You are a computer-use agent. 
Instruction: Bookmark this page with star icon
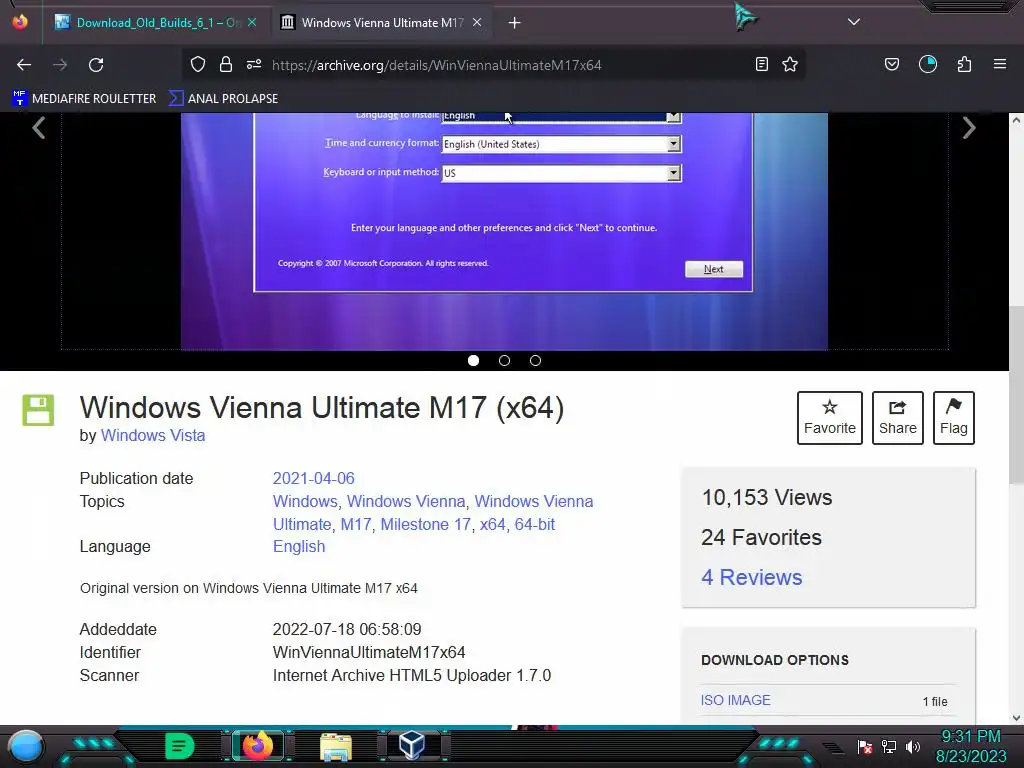(x=790, y=64)
